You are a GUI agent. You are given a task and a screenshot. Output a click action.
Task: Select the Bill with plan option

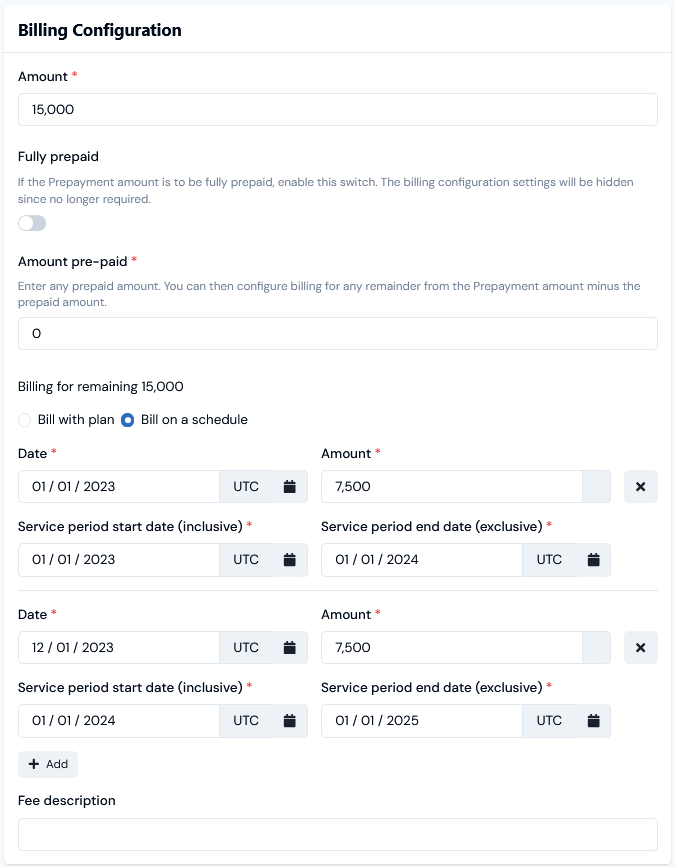tap(24, 420)
